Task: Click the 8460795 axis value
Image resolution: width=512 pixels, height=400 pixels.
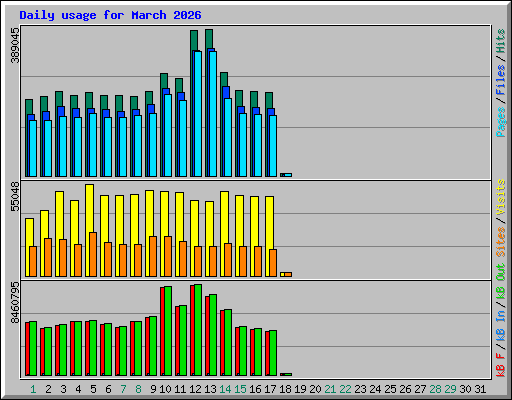Action: tap(15, 303)
